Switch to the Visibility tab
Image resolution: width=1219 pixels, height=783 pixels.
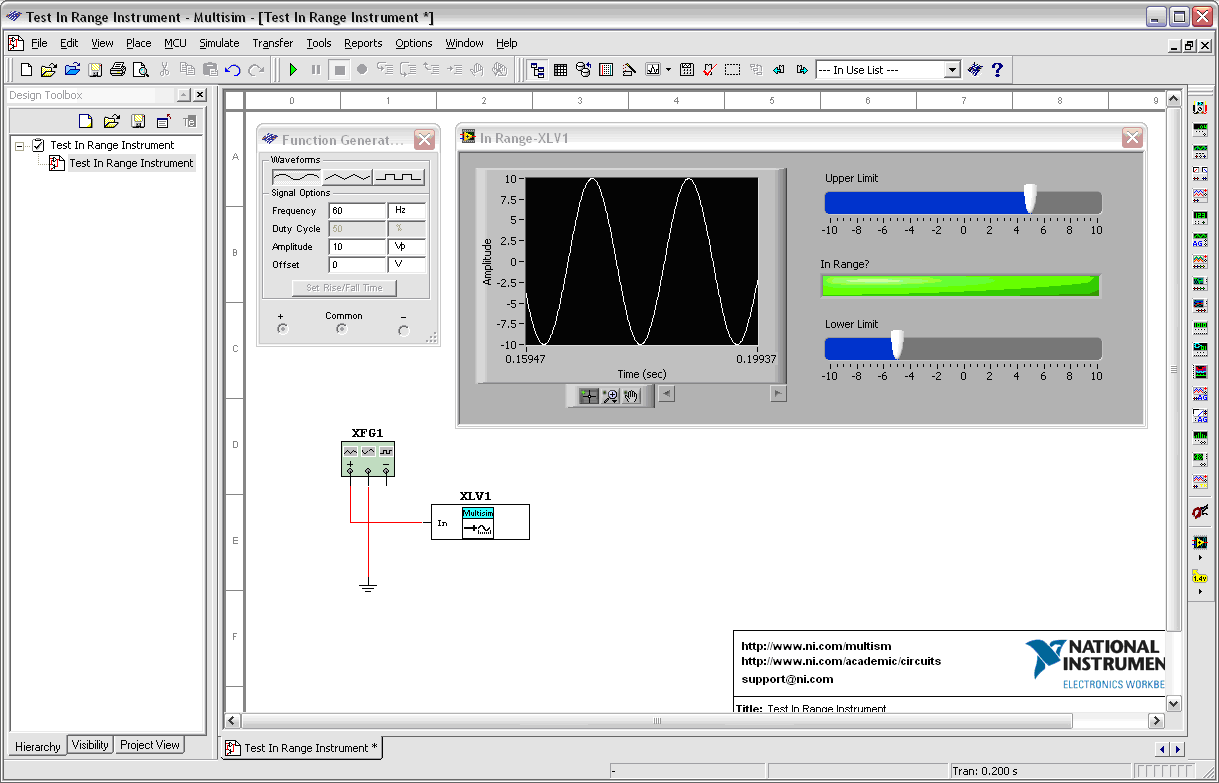coord(90,745)
